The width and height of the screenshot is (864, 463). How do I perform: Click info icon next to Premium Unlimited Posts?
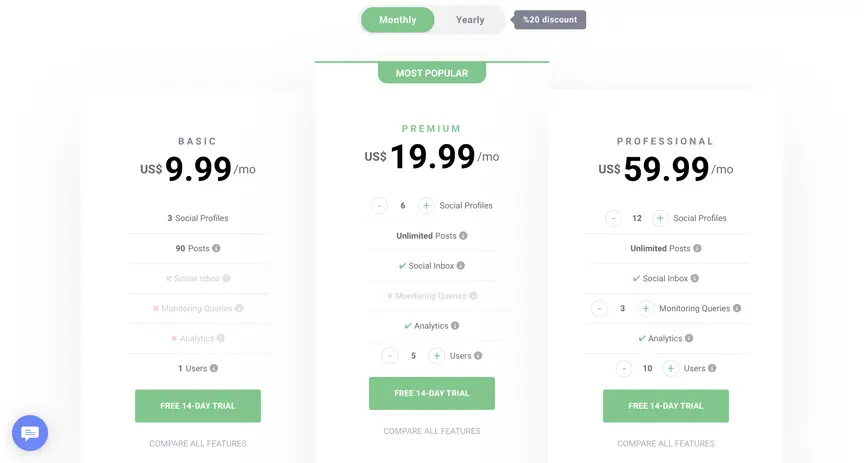(x=463, y=236)
